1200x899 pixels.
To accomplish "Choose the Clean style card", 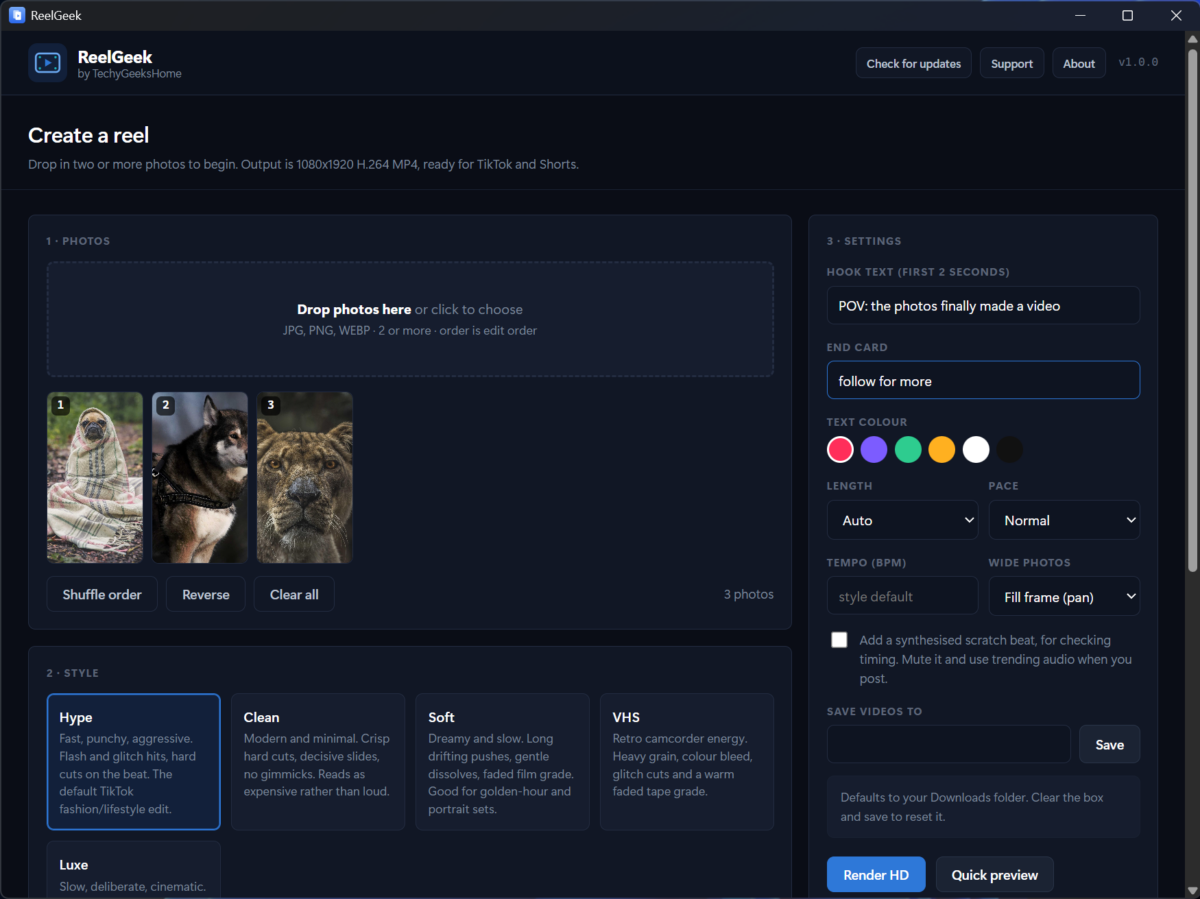I will (318, 761).
